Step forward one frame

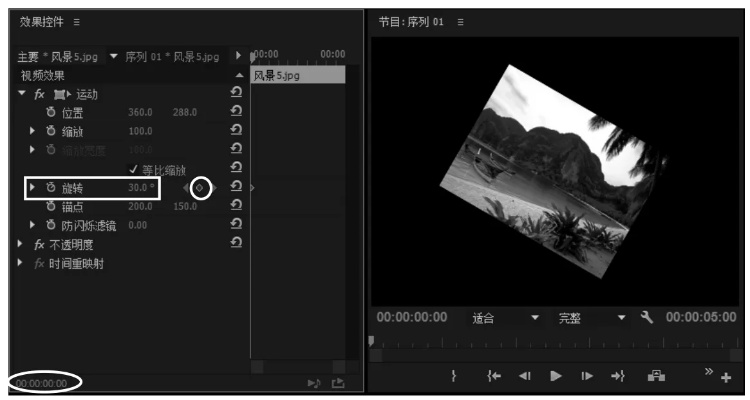[587, 376]
